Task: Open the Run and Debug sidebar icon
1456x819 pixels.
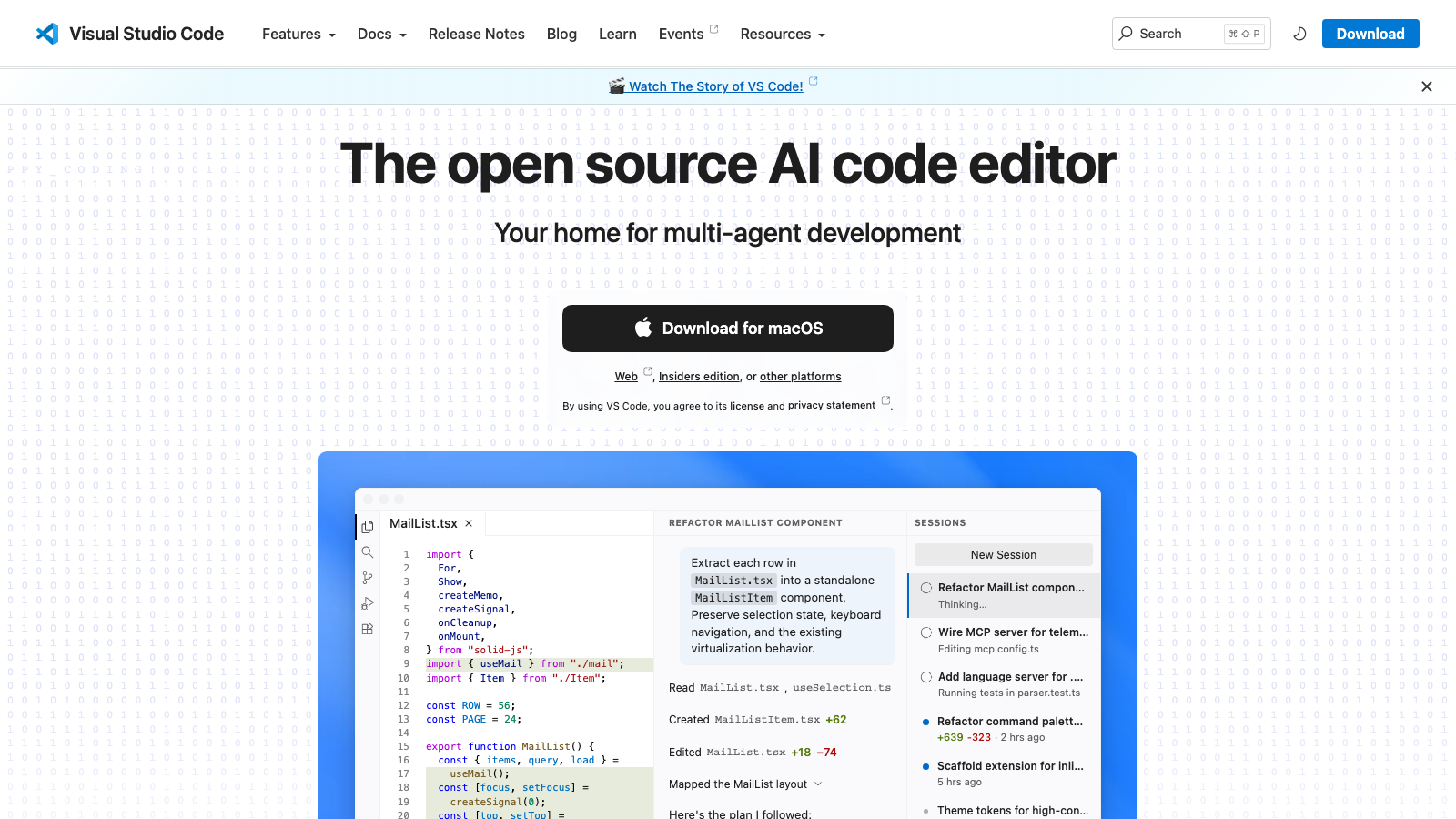Action: tap(368, 603)
